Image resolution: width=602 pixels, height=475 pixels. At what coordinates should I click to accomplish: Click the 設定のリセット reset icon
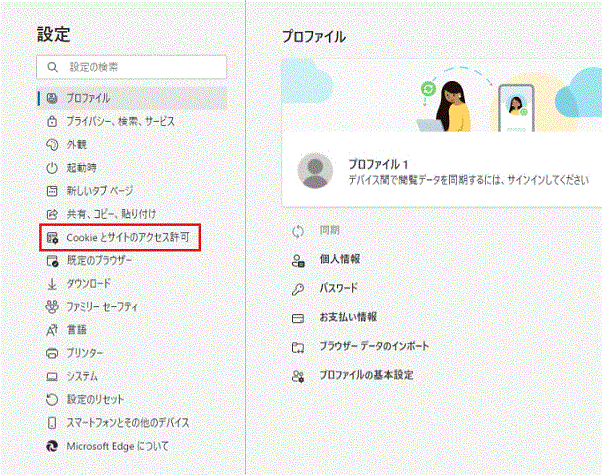click(x=52, y=400)
